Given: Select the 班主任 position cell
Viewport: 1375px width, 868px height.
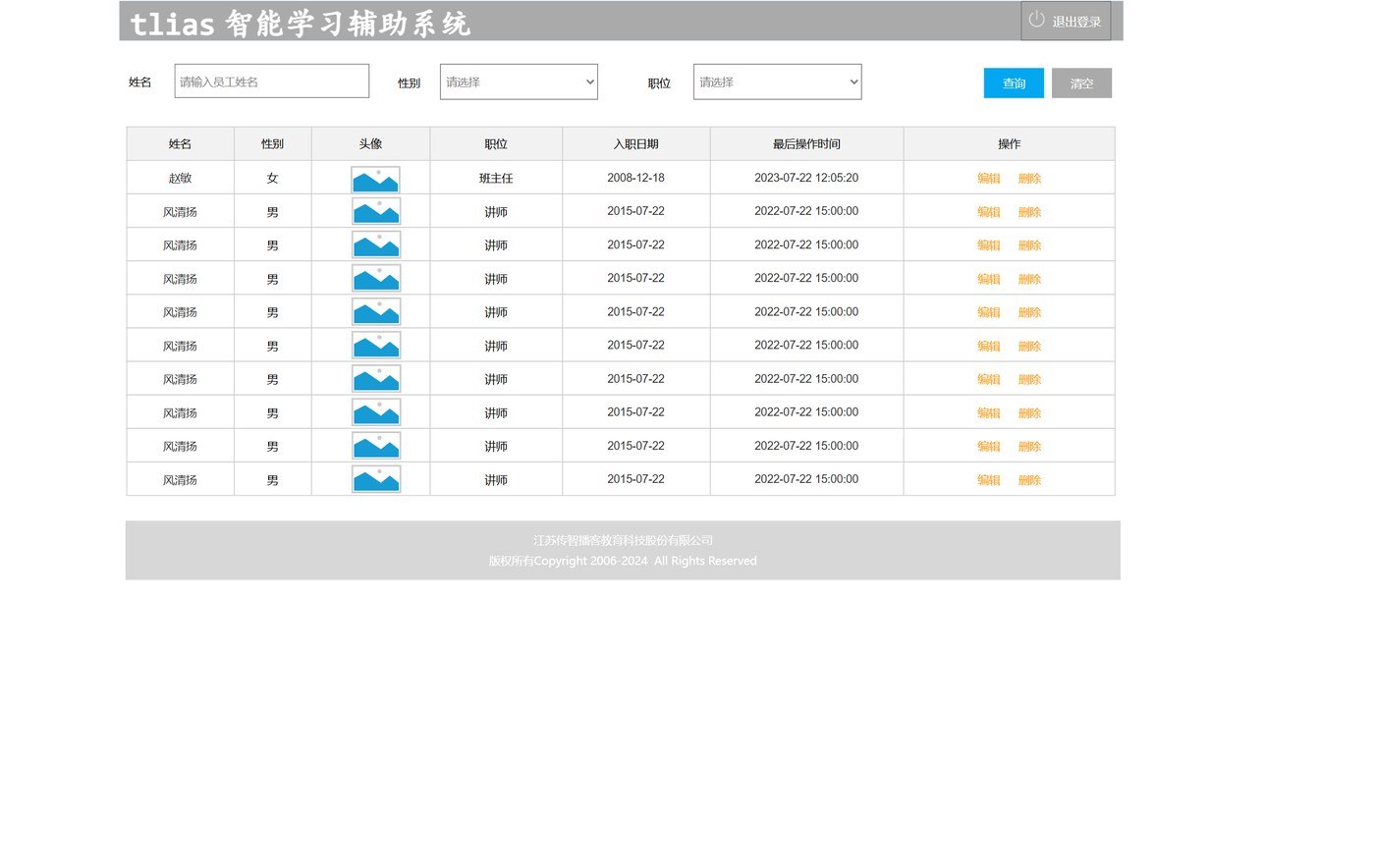Looking at the screenshot, I should click(x=496, y=178).
